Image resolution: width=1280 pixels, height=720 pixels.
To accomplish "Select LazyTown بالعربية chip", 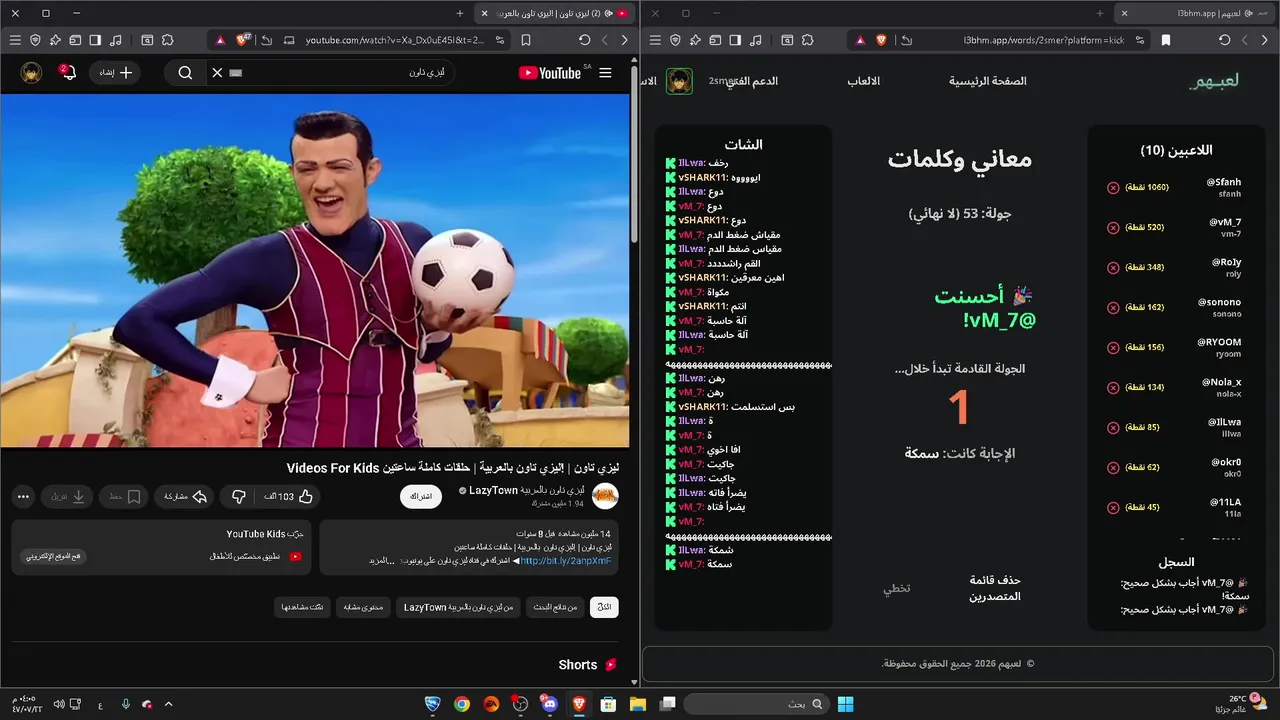I will click(458, 607).
